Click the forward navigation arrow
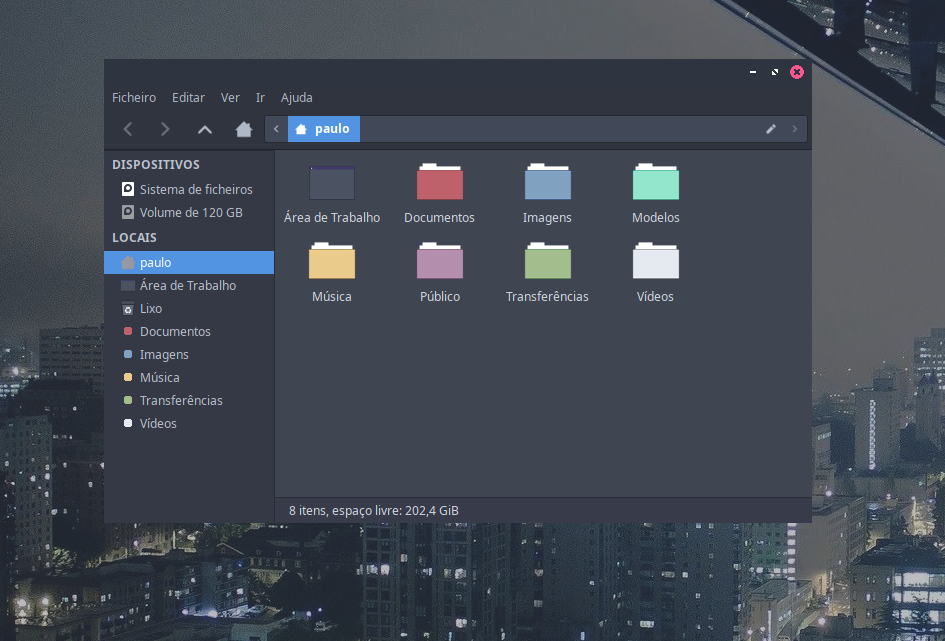Screen dimensions: 945x641 click(x=165, y=129)
